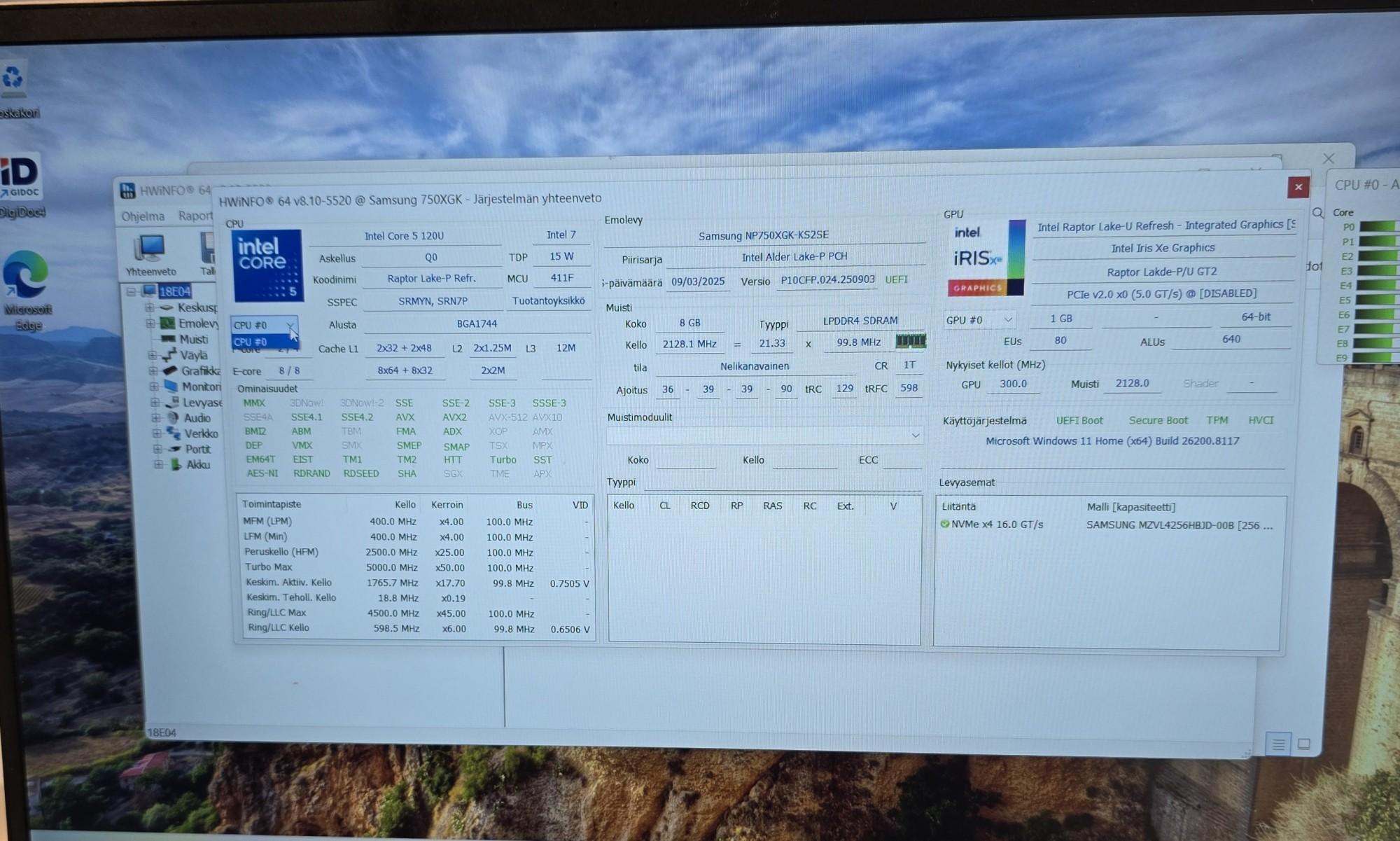
Task: Collapse the 18E04 root tree node
Action: (x=131, y=291)
